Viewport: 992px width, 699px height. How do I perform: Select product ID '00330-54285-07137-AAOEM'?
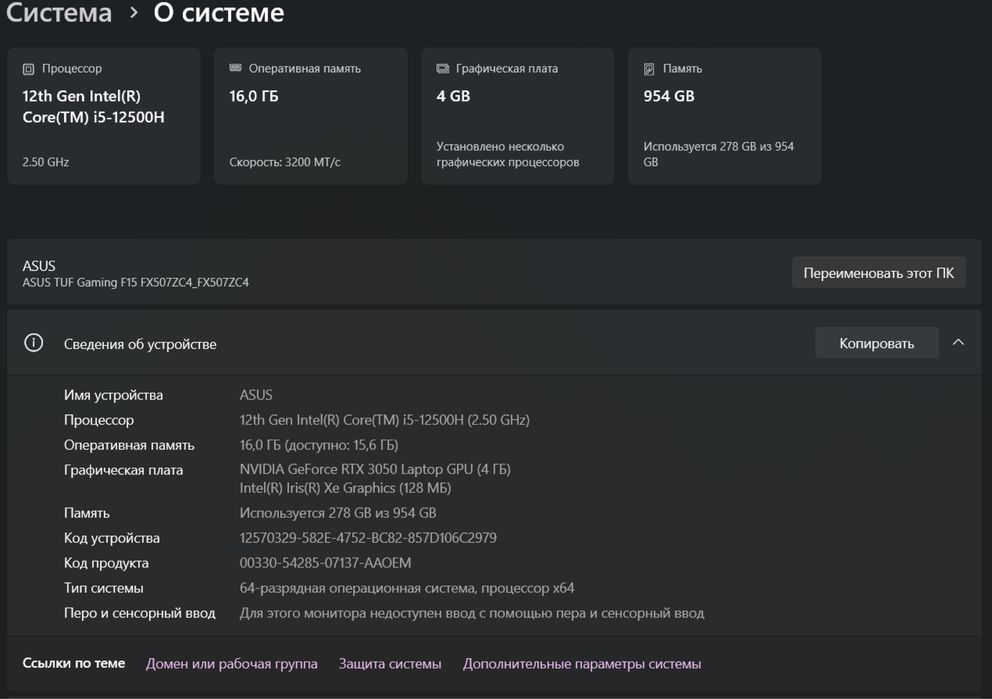pos(325,562)
